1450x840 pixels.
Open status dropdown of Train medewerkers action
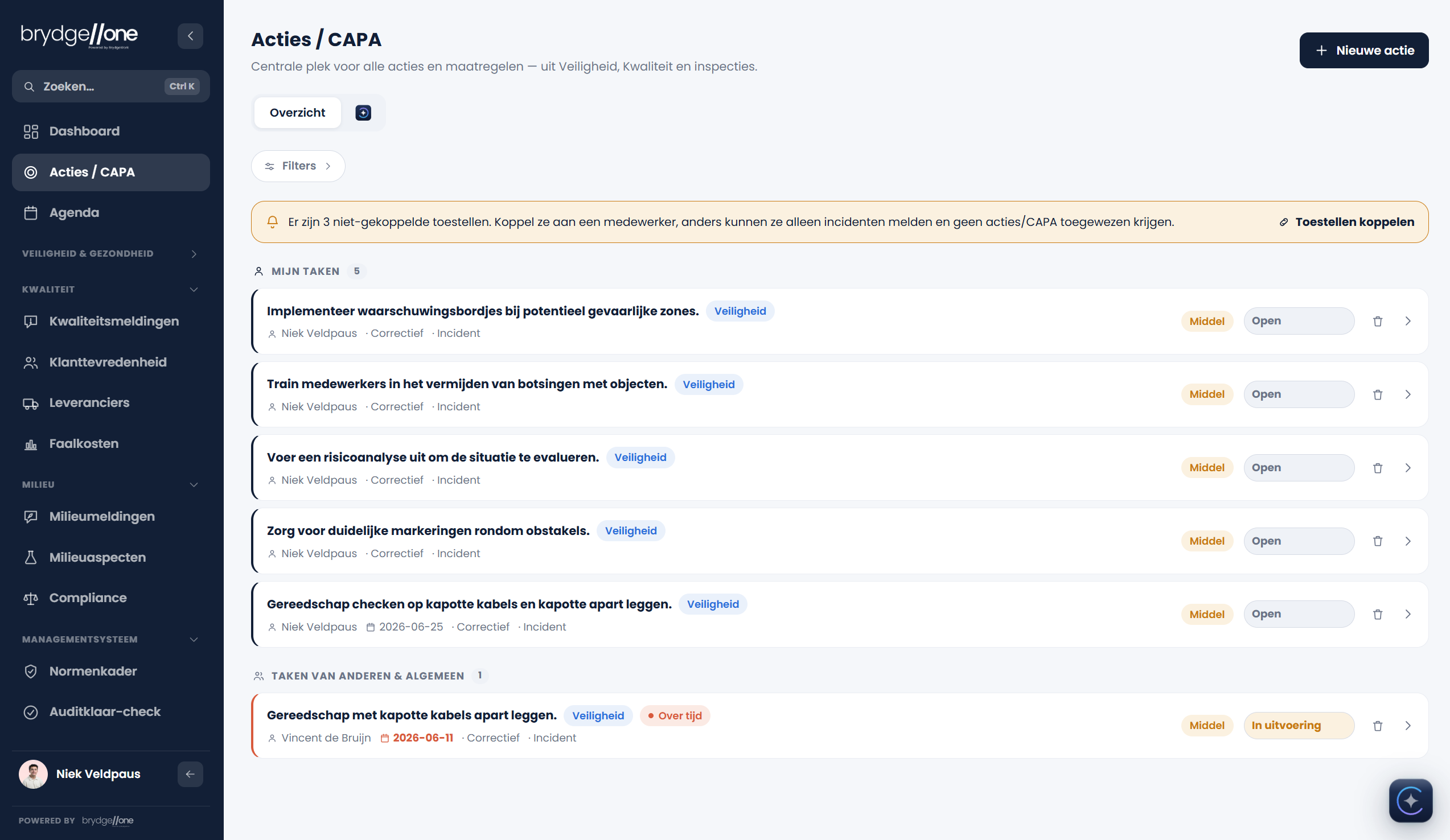[x=1299, y=394]
